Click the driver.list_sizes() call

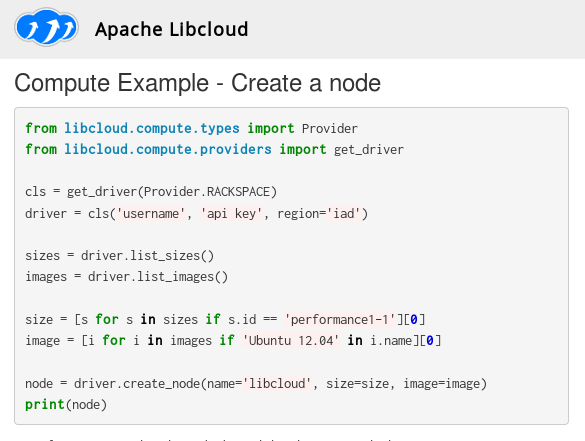tap(147, 256)
